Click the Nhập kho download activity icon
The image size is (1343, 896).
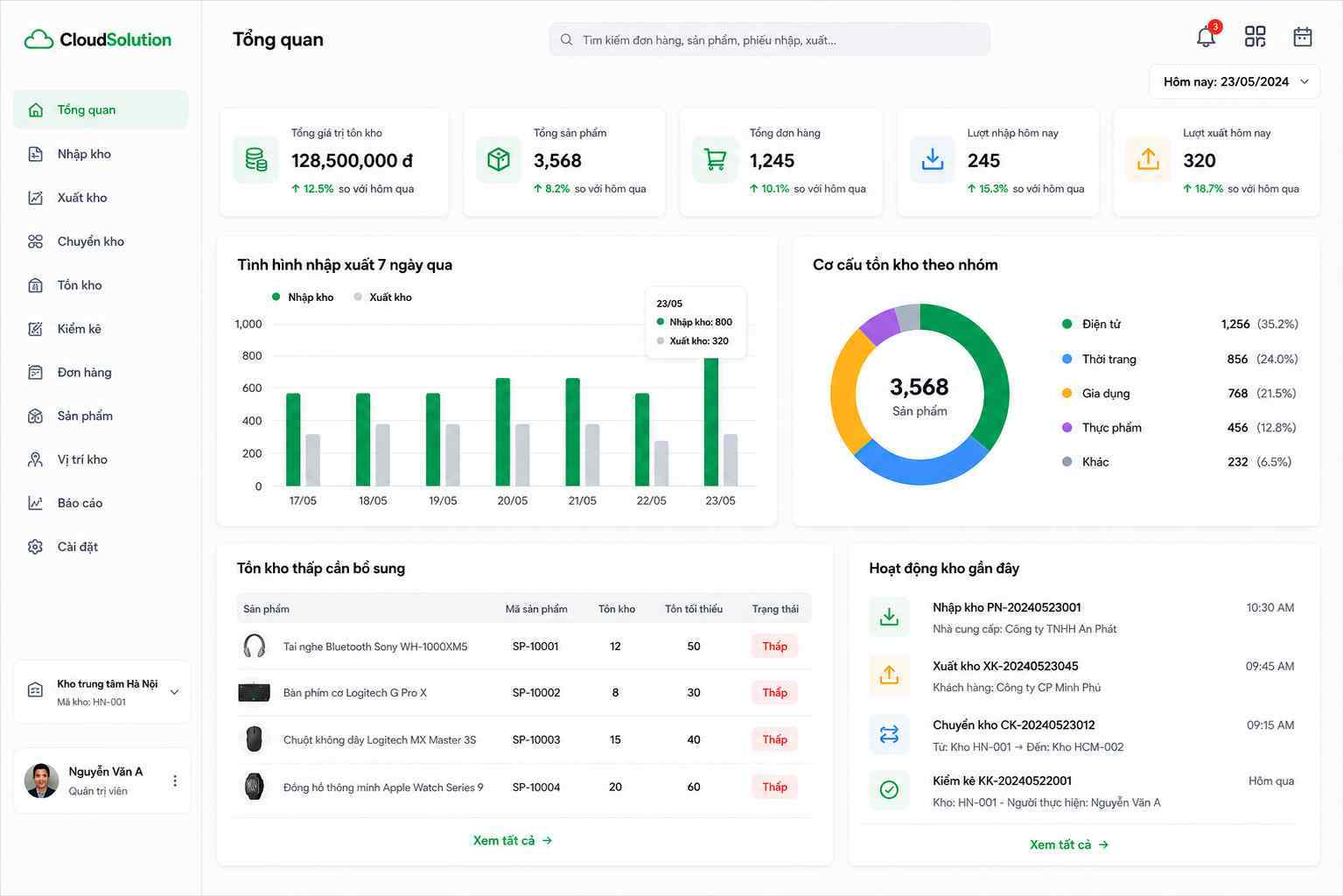tap(889, 617)
